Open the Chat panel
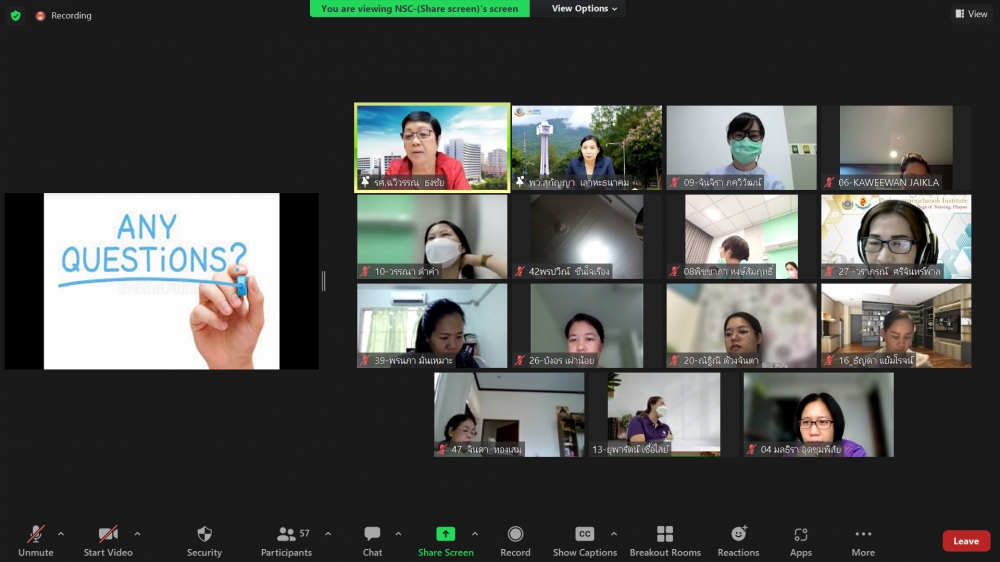Screen dimensions: 1000x562 click(372, 535)
